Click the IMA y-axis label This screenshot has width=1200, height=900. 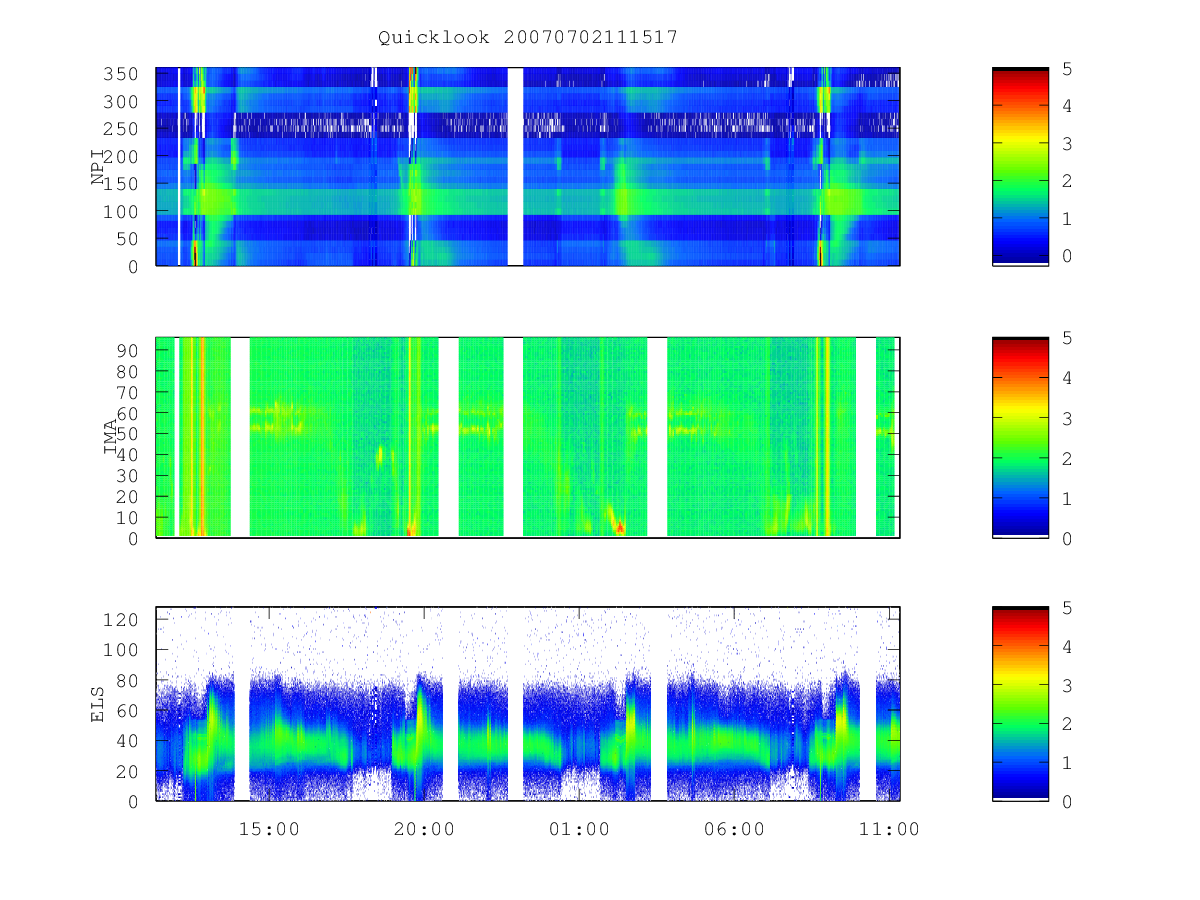(111, 437)
